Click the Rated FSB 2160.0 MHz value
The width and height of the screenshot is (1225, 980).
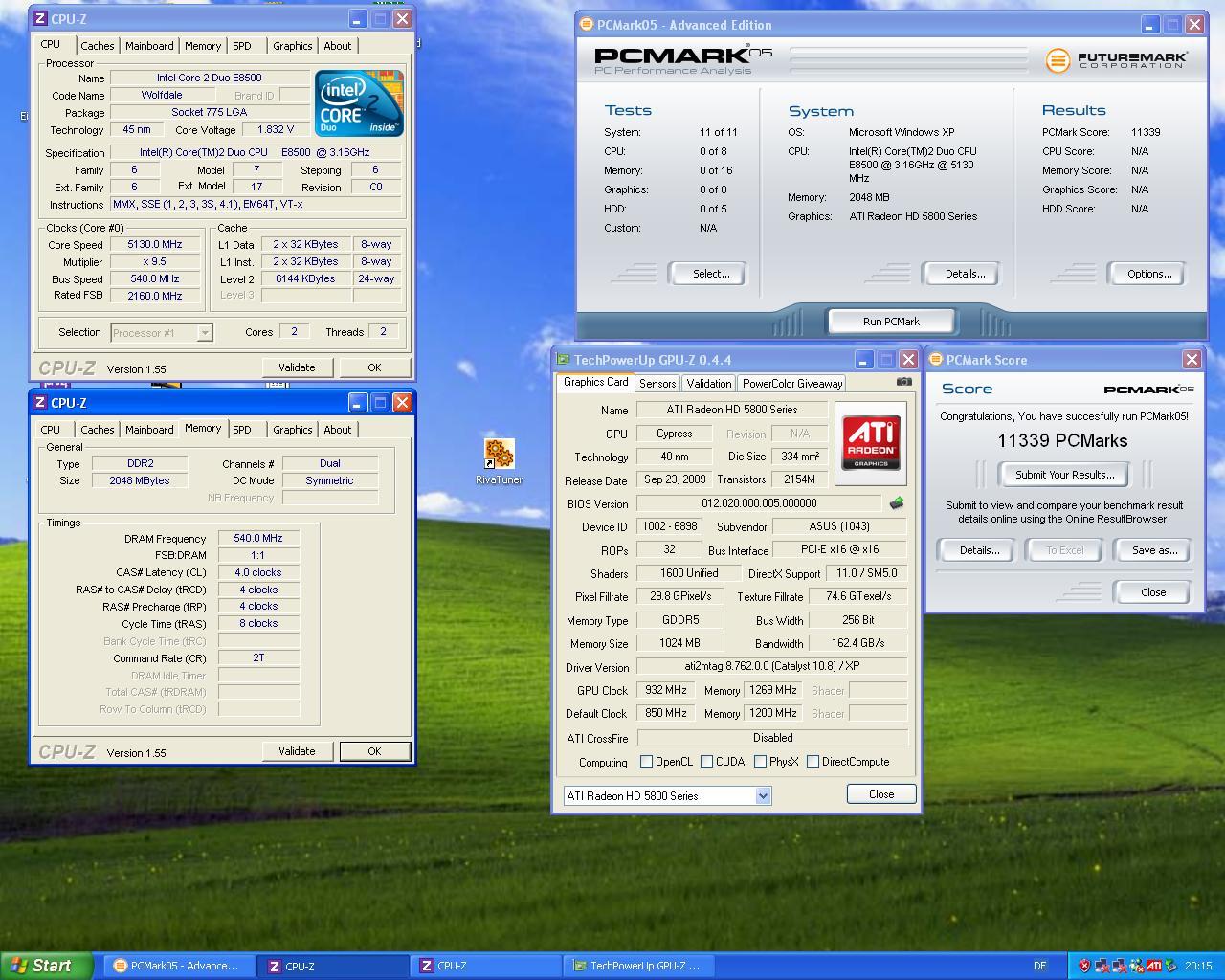tap(155, 297)
